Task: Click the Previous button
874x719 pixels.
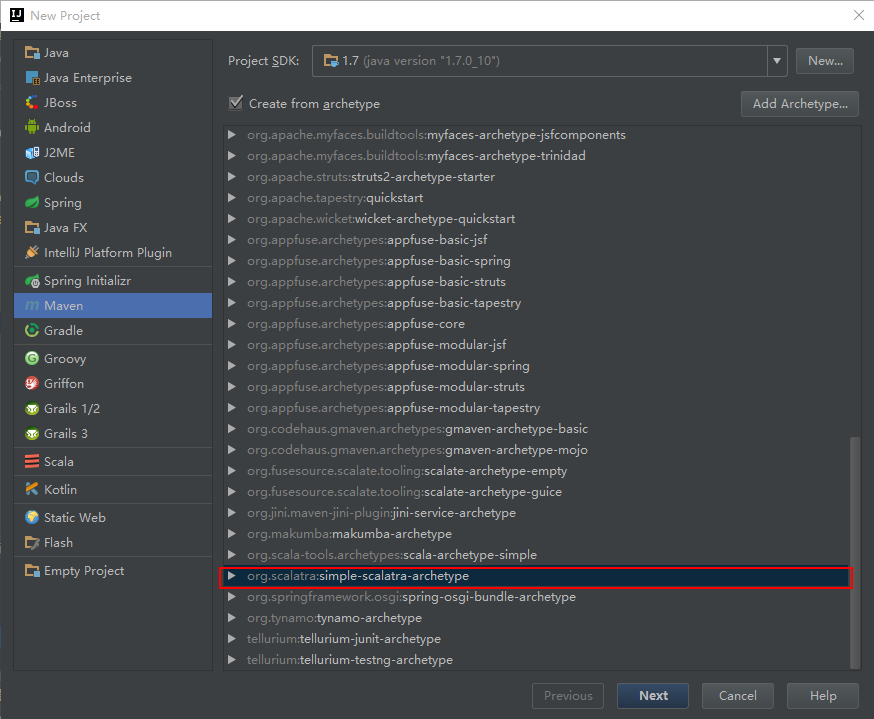Action: pyautogui.click(x=568, y=696)
